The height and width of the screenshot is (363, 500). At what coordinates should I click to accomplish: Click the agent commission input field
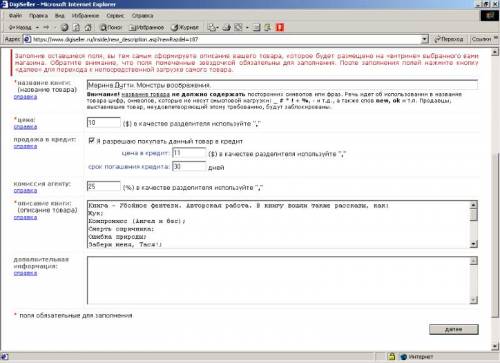(104, 186)
